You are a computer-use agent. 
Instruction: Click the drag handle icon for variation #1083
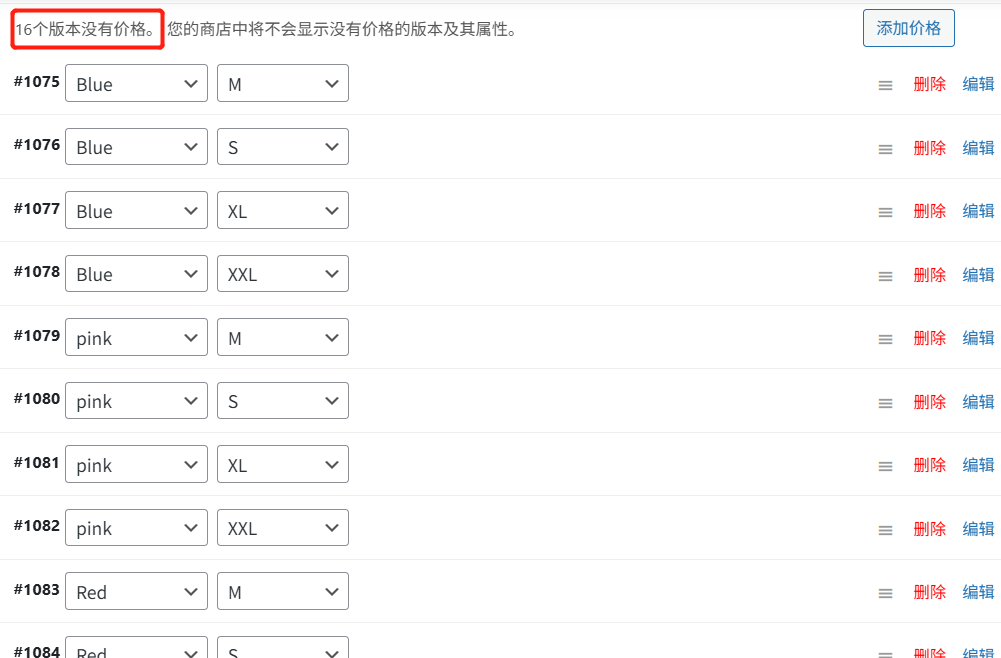[885, 591]
